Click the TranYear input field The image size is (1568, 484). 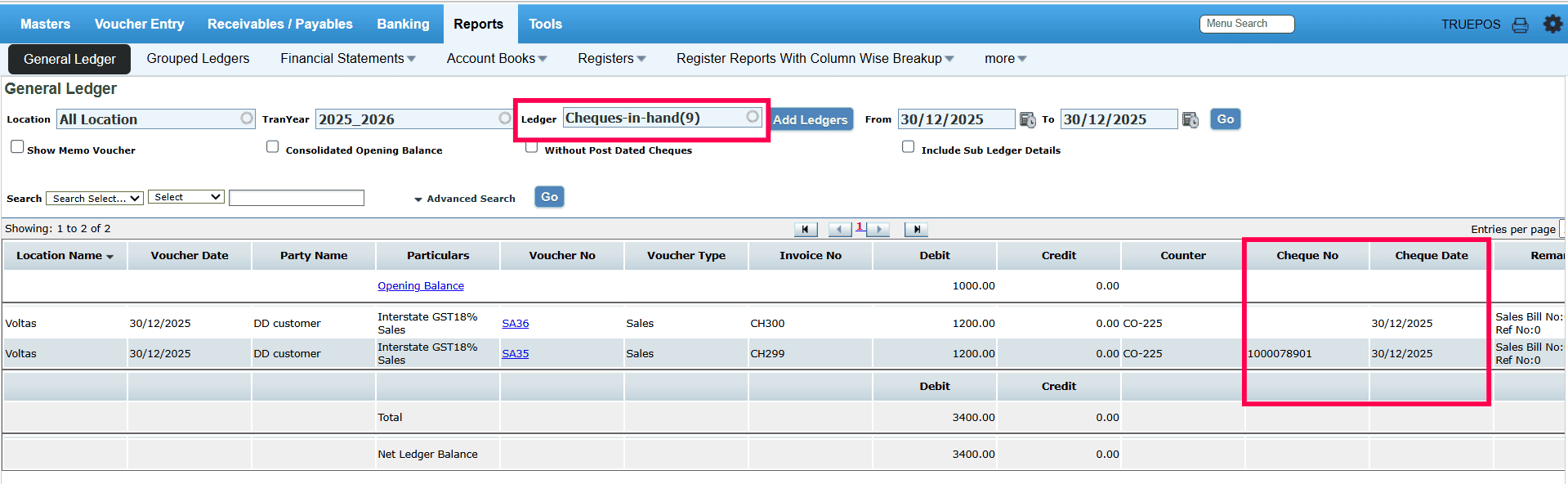(414, 119)
